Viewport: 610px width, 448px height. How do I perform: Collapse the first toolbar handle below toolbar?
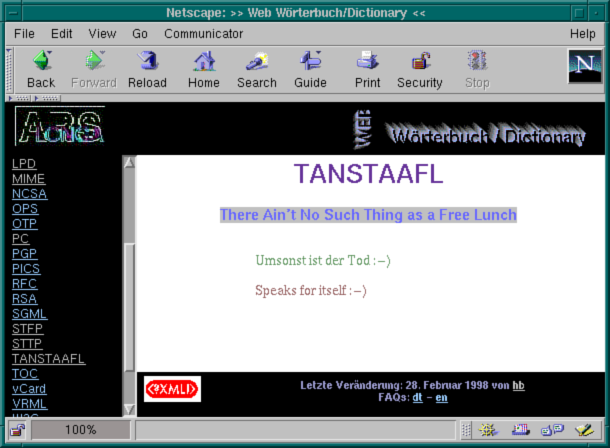(19, 98)
